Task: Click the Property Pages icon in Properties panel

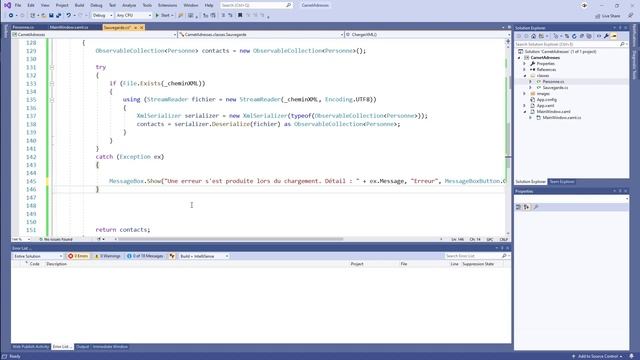Action: 536,207
